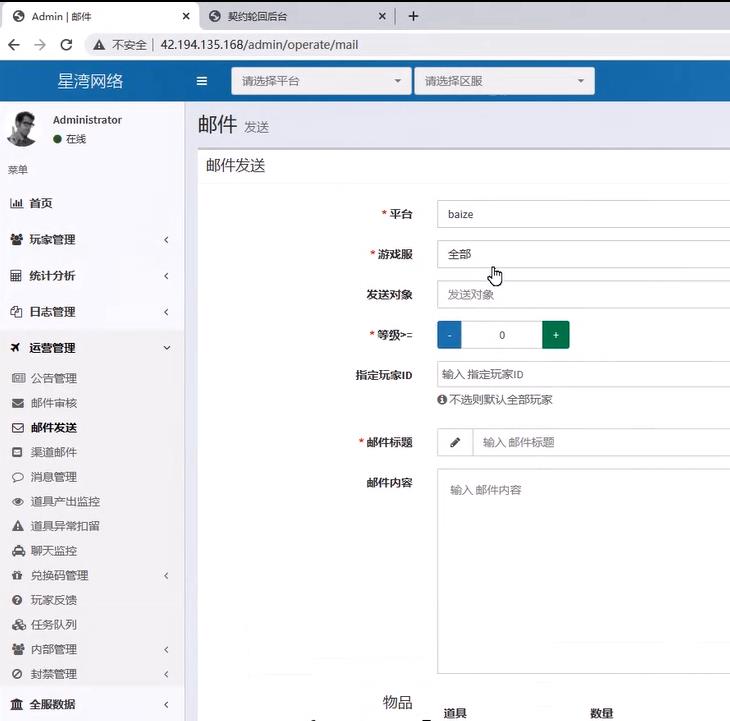
Task: Click the 等级>= number field
Action: tap(502, 335)
